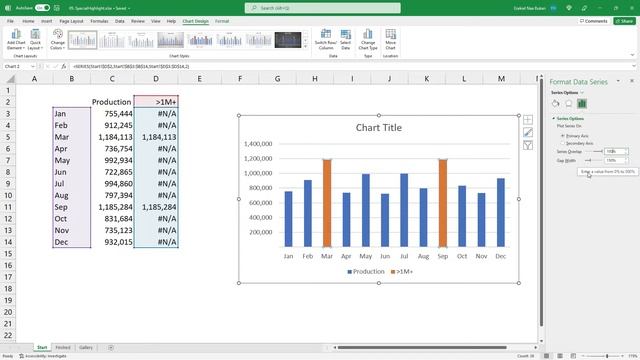Click the Select All corner triangle

10,79
